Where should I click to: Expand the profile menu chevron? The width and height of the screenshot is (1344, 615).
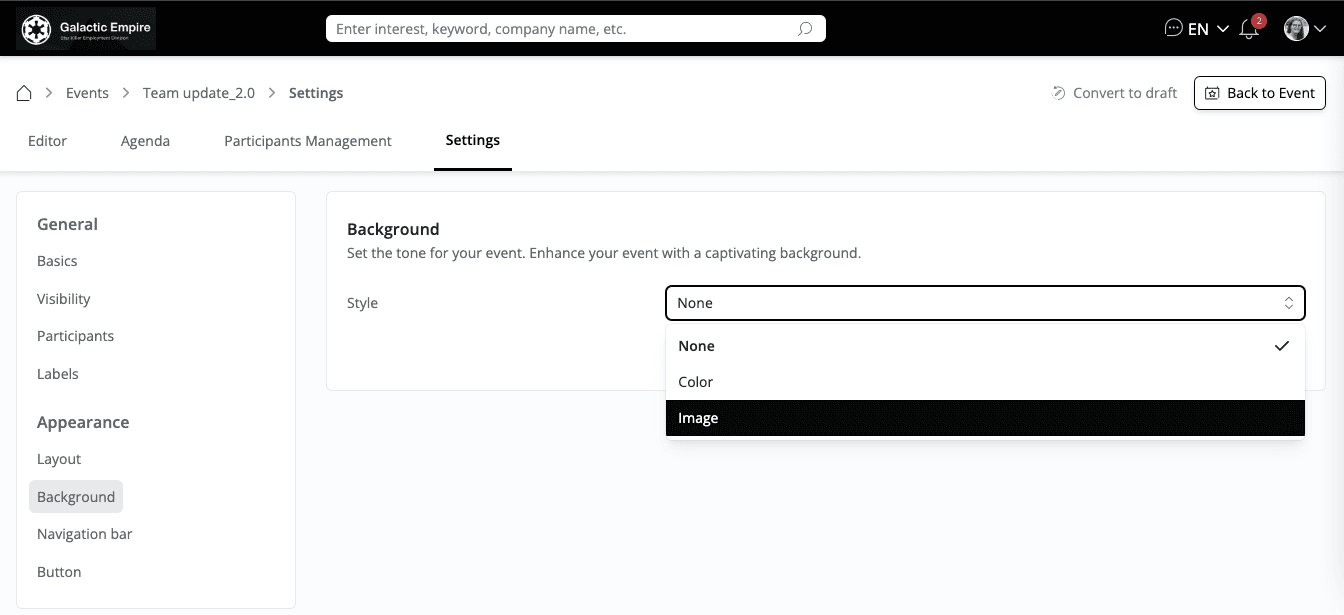[x=1320, y=29]
